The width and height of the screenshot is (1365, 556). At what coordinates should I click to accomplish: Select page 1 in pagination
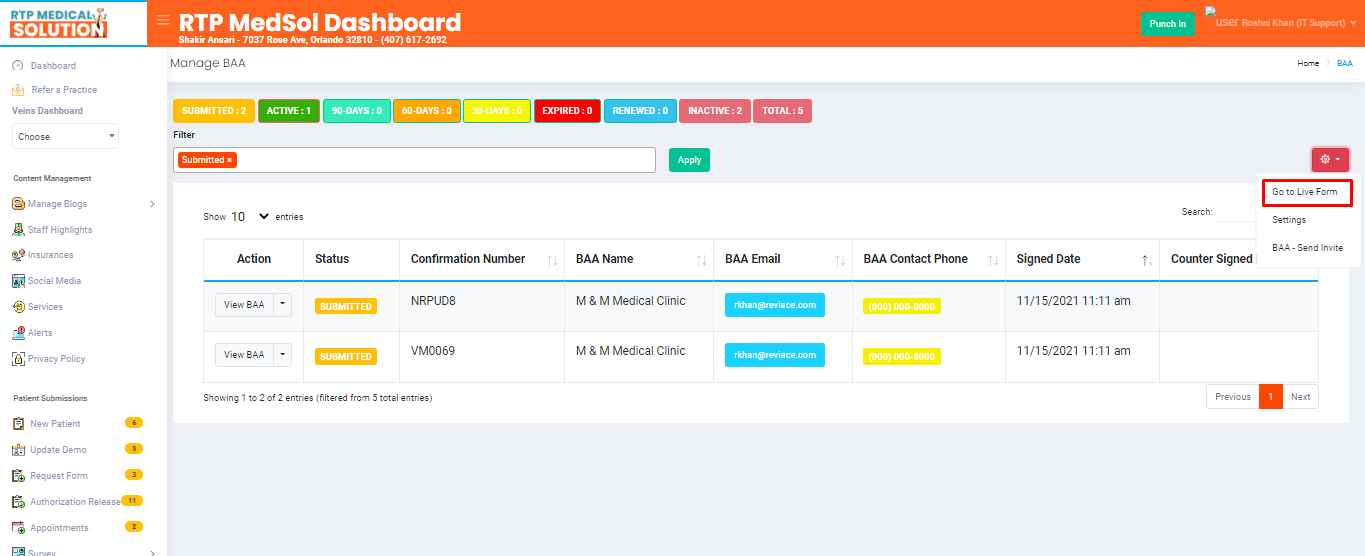(x=1271, y=397)
